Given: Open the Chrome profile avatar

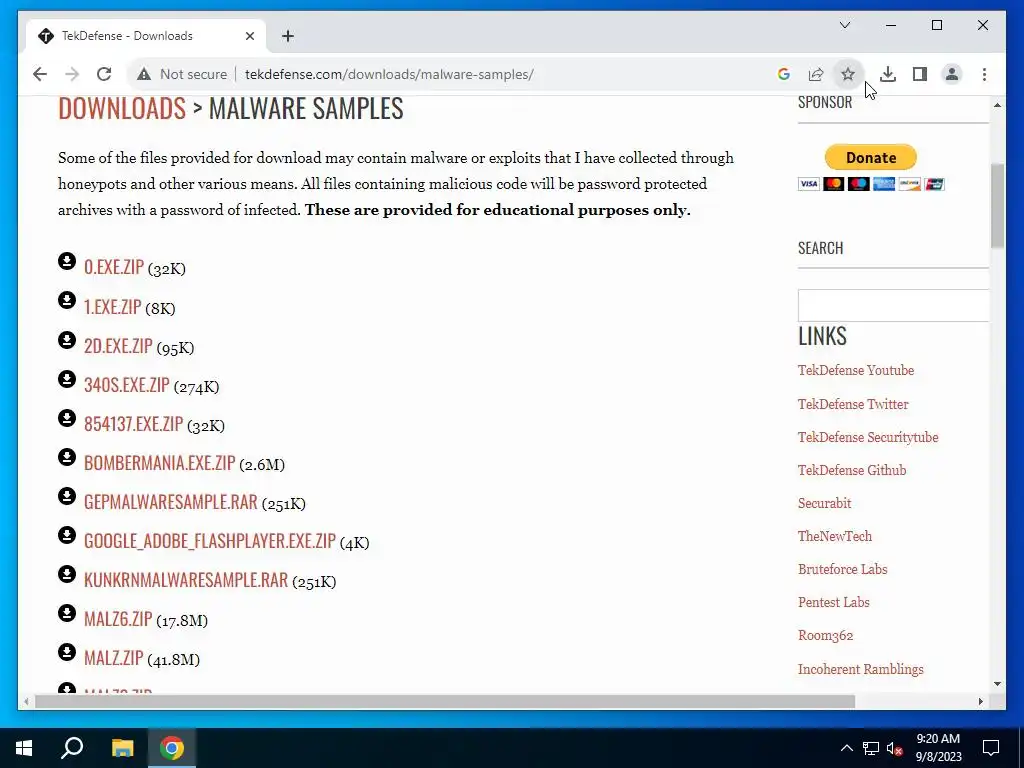Looking at the screenshot, I should click(x=952, y=74).
